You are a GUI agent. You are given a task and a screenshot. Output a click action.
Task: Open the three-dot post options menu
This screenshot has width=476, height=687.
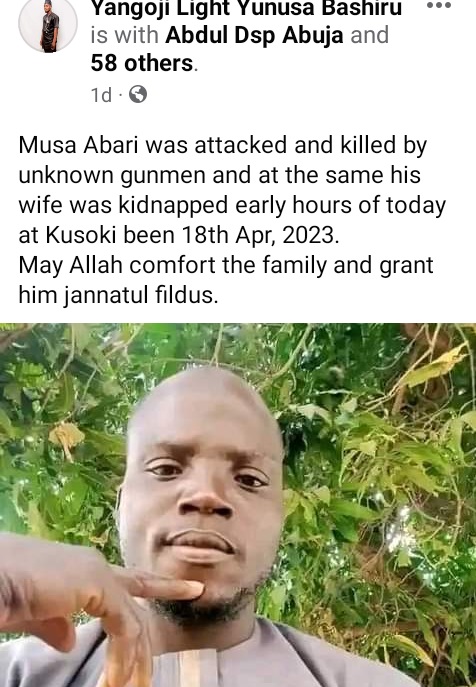[x=439, y=6]
